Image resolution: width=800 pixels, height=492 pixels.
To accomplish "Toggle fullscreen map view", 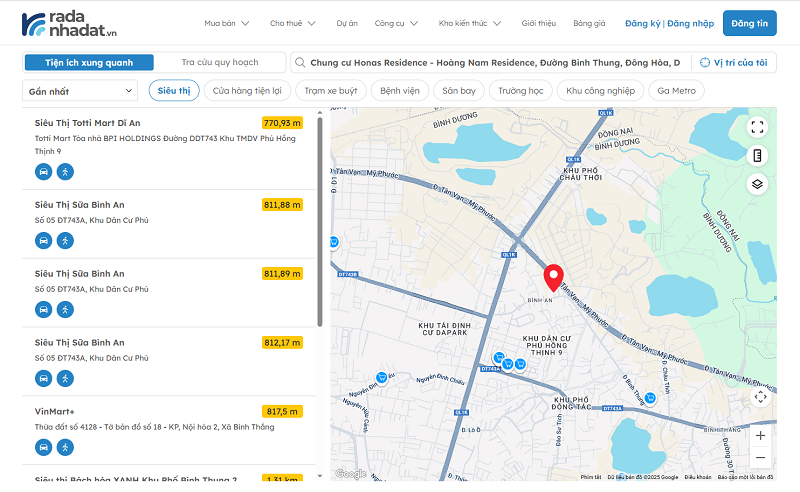I will tap(757, 127).
